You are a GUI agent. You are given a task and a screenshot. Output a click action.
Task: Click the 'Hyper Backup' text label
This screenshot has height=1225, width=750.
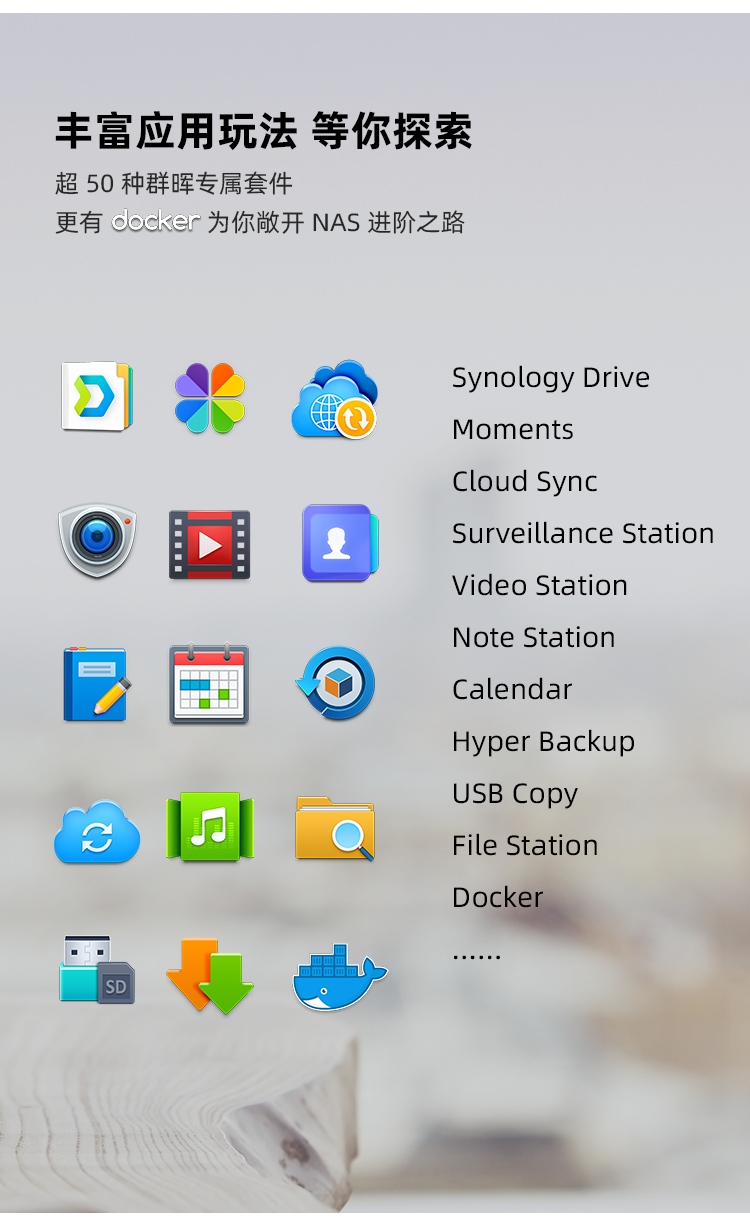coord(544,741)
